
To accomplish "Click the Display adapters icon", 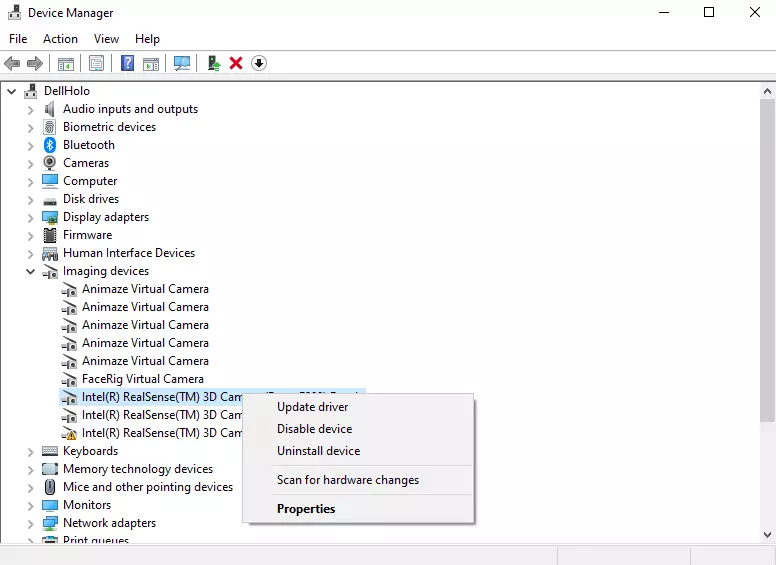I will pos(49,217).
